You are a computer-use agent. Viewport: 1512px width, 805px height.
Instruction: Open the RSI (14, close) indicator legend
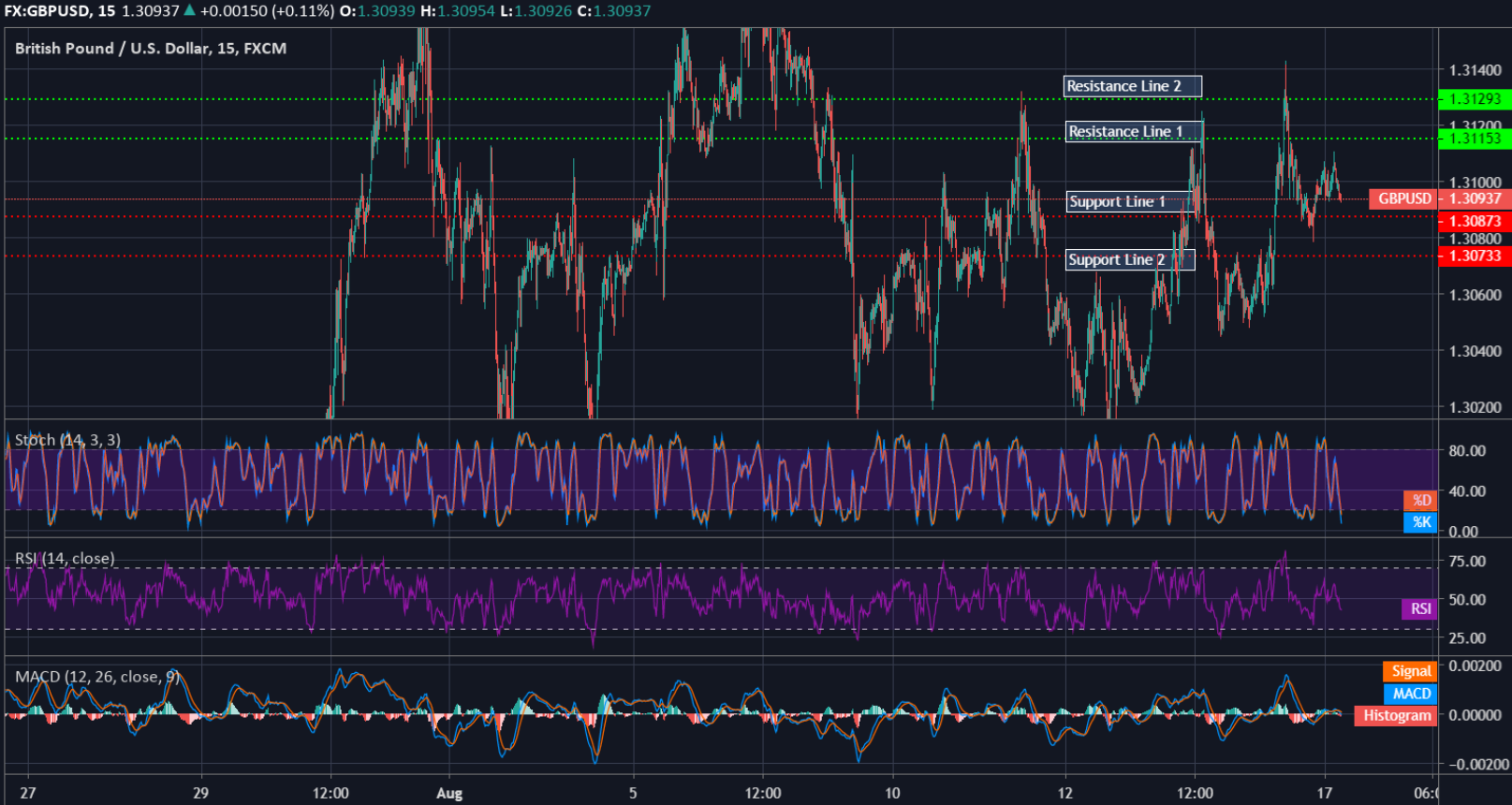(65, 558)
